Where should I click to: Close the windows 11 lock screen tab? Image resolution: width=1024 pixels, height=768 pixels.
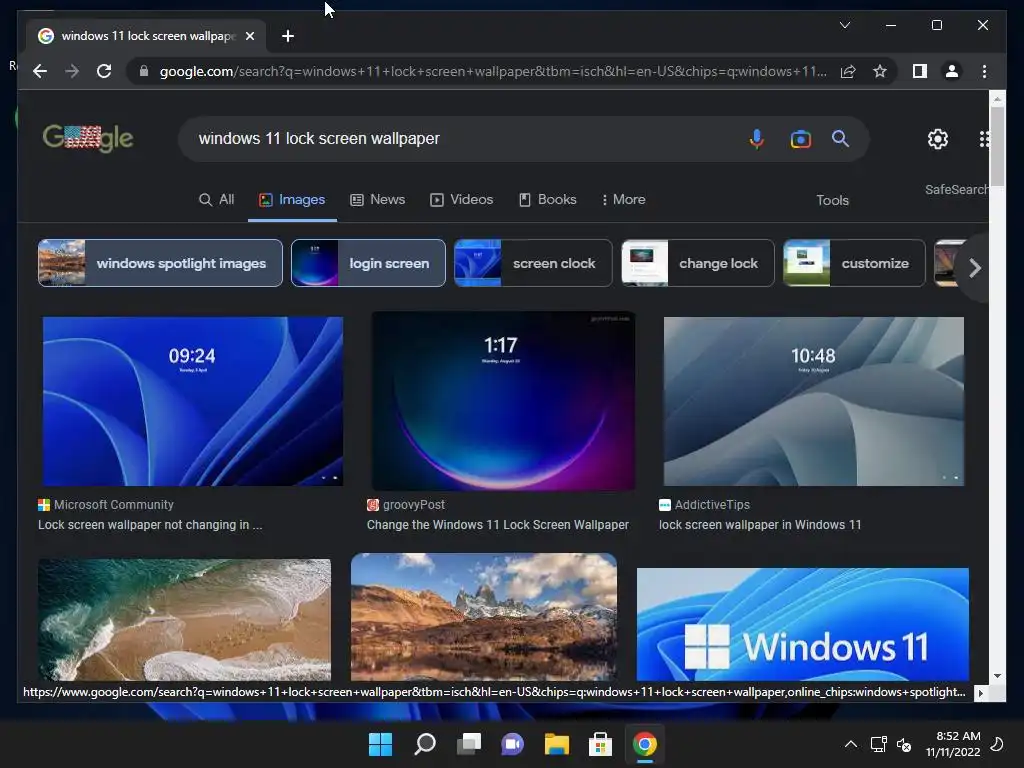coord(249,36)
